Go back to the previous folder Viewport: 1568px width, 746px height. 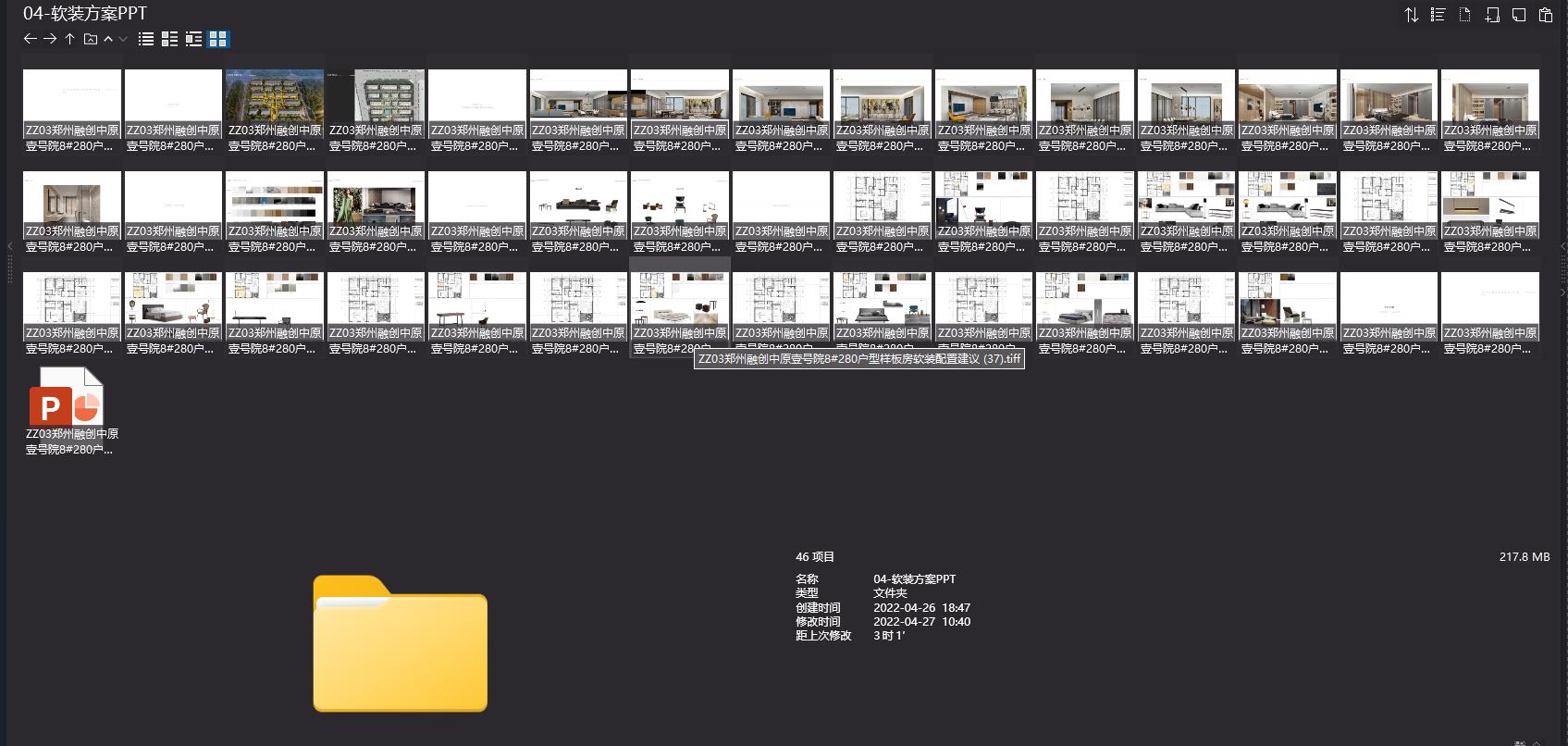click(30, 39)
